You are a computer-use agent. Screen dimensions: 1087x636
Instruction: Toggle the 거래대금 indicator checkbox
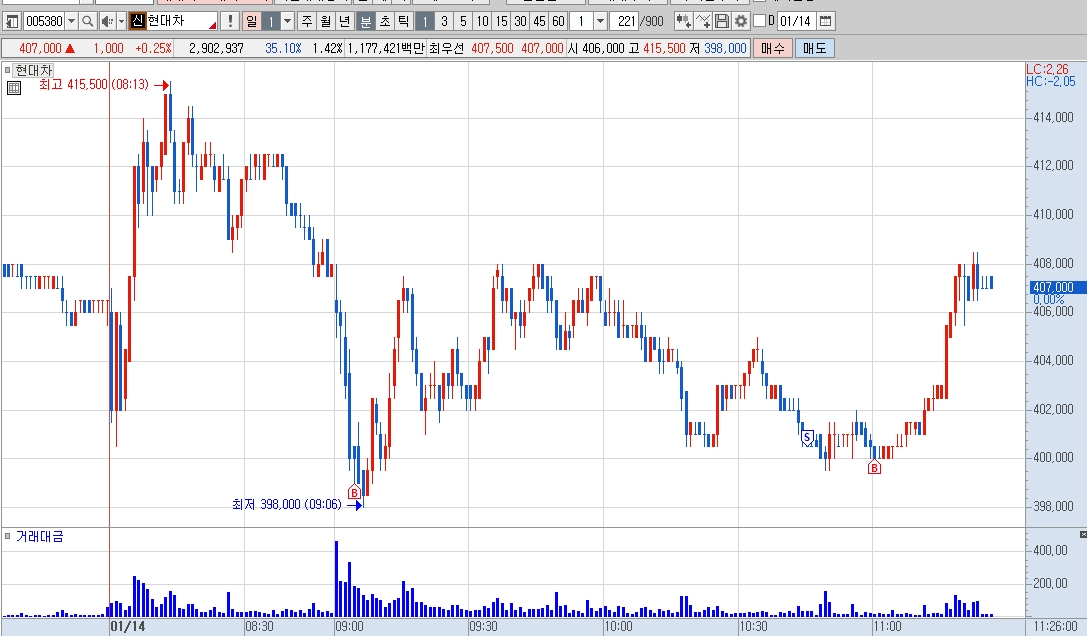[8, 536]
